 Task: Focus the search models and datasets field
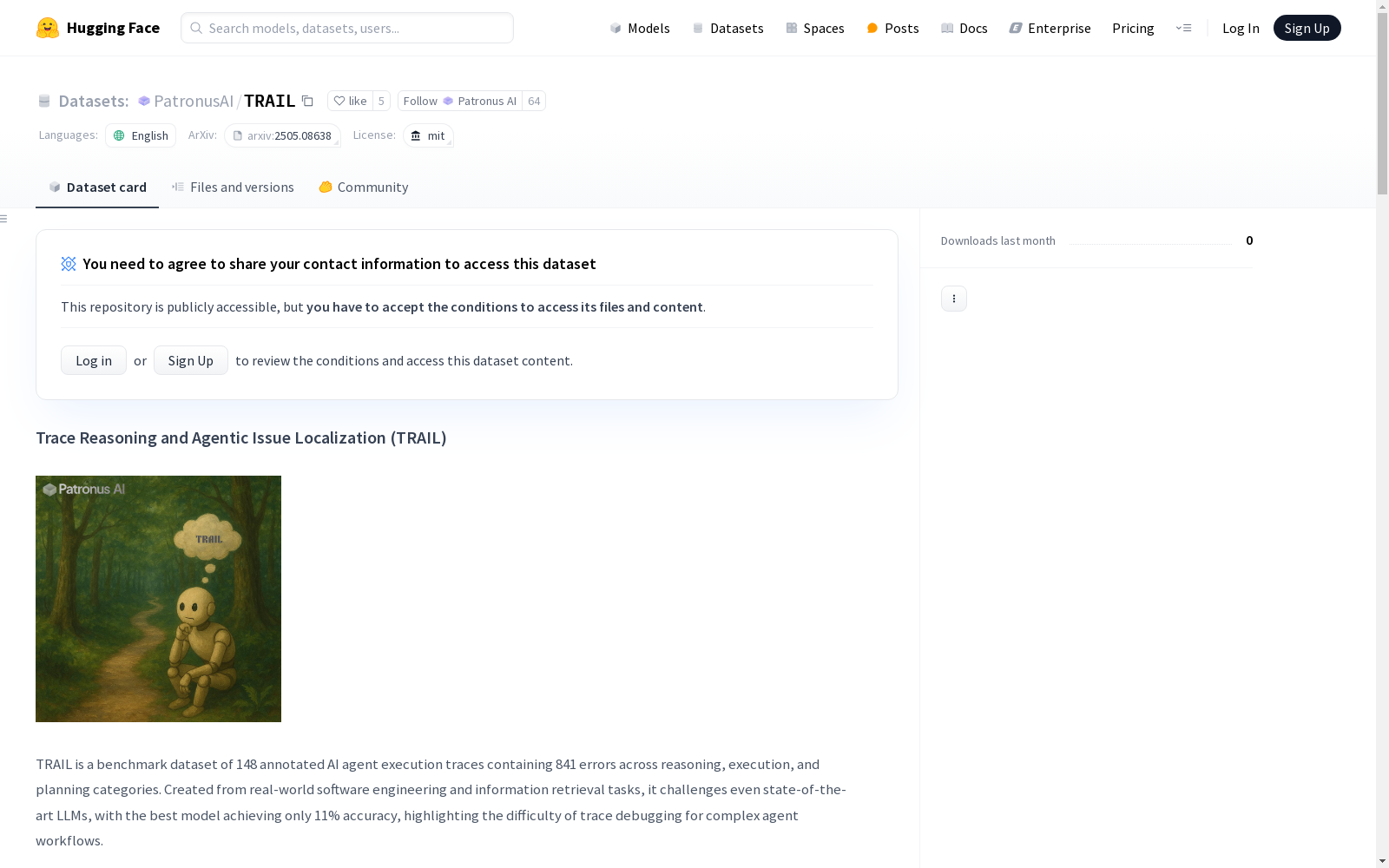pos(347,28)
